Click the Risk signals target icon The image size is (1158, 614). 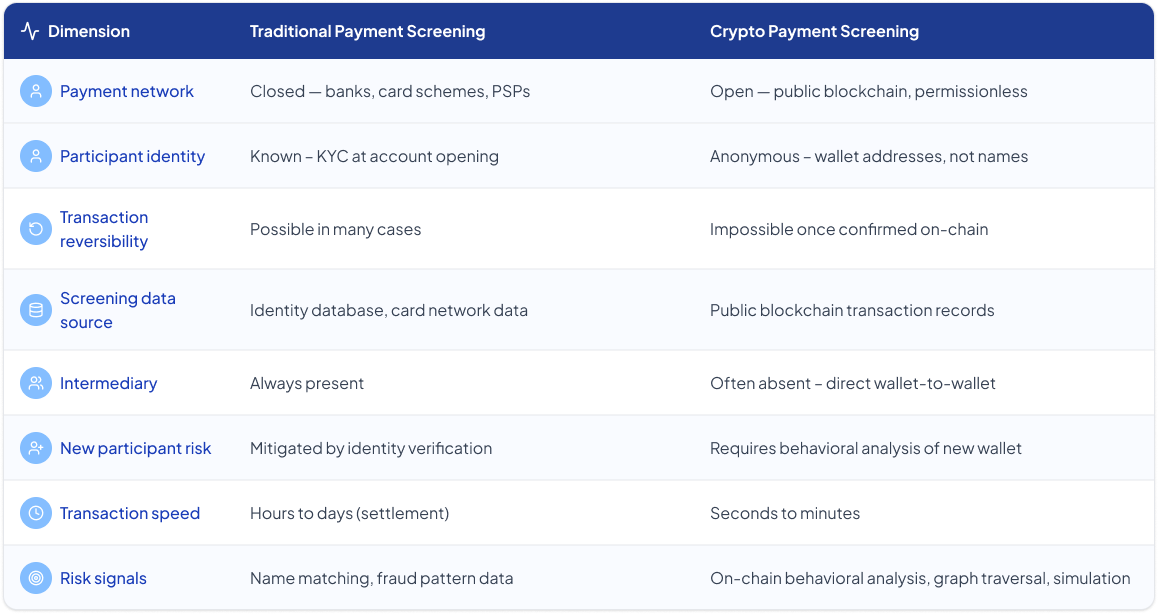pyautogui.click(x=35, y=578)
